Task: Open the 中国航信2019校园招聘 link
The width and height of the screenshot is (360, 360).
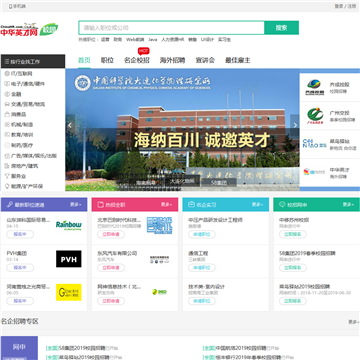Action: tap(241, 348)
